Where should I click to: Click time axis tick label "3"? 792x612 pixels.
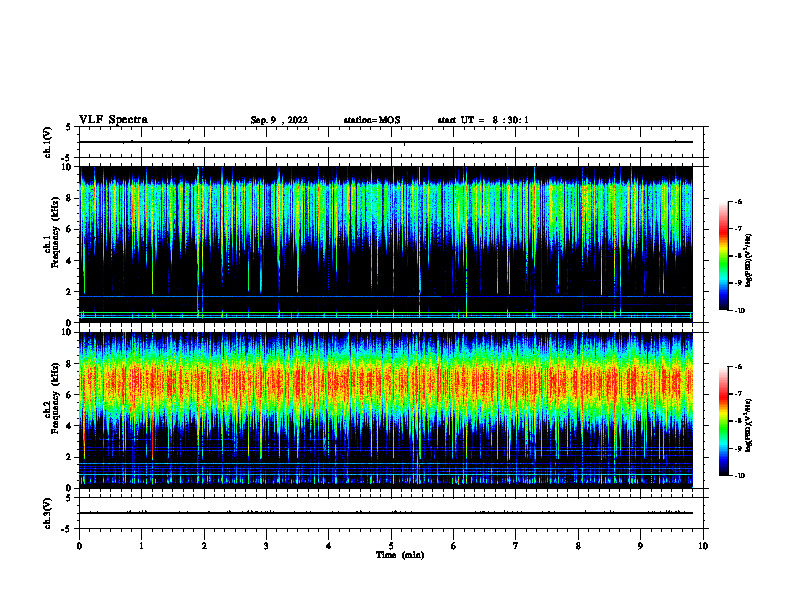point(266,546)
